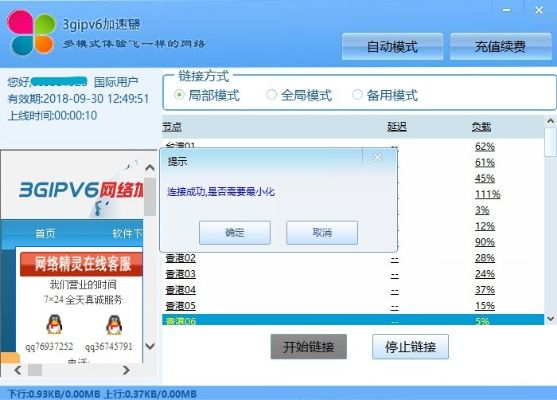Click the node list scrollbar thumb

point(550,142)
